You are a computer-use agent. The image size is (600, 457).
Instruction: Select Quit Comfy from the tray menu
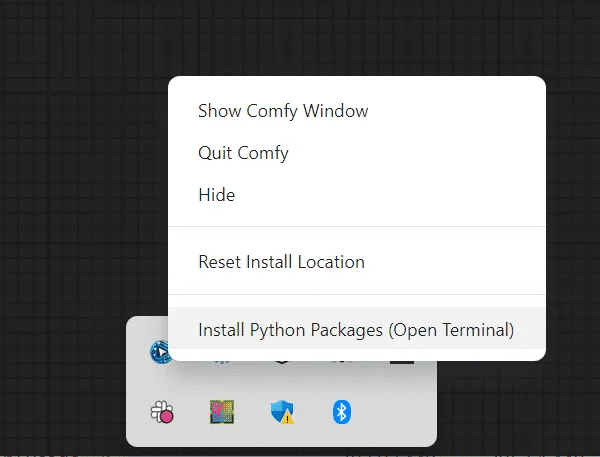click(x=243, y=153)
